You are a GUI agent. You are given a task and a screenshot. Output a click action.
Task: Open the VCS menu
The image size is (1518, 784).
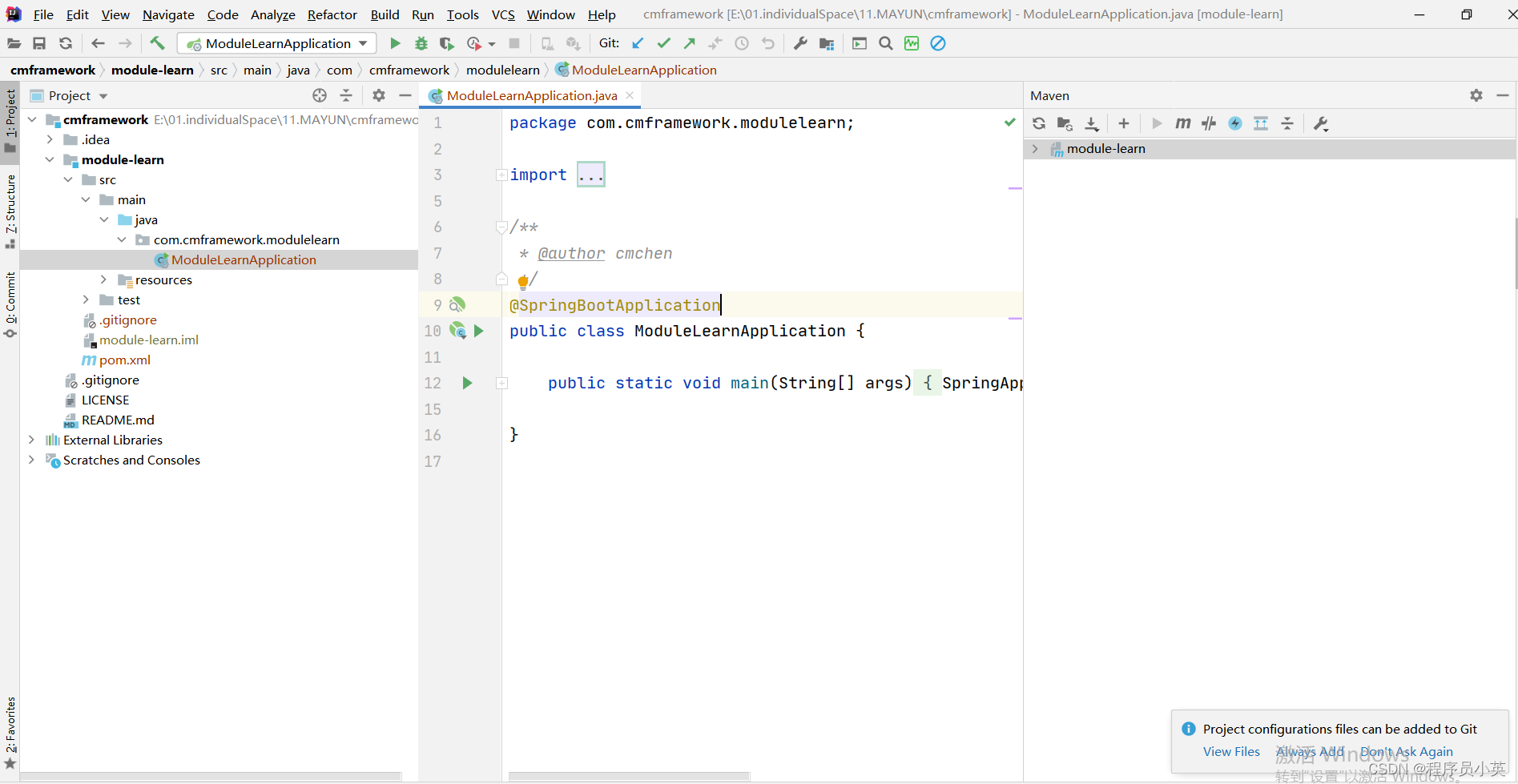point(503,14)
